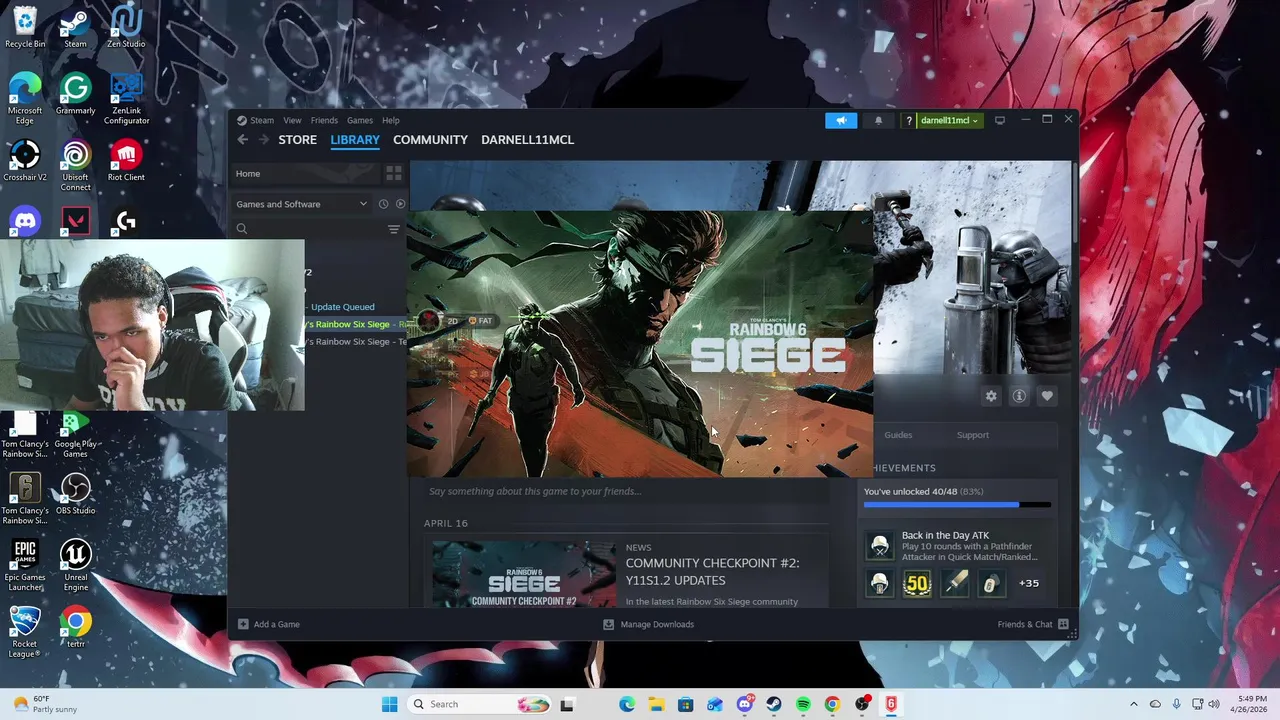
Task: Click the library search field
Action: [x=310, y=229]
